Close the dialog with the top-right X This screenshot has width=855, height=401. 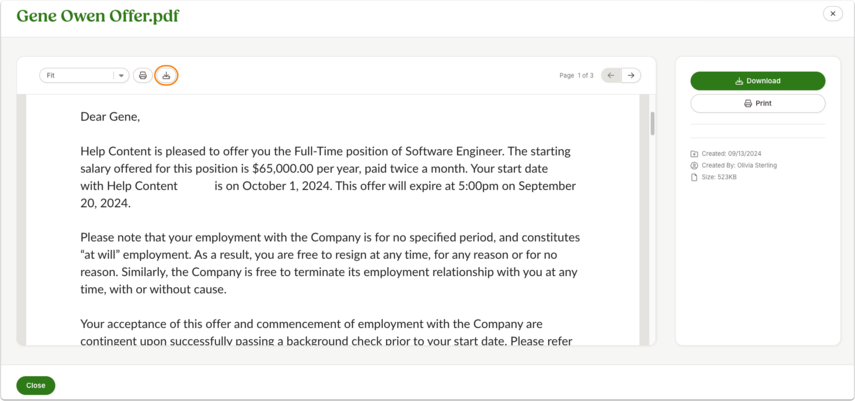pos(833,14)
